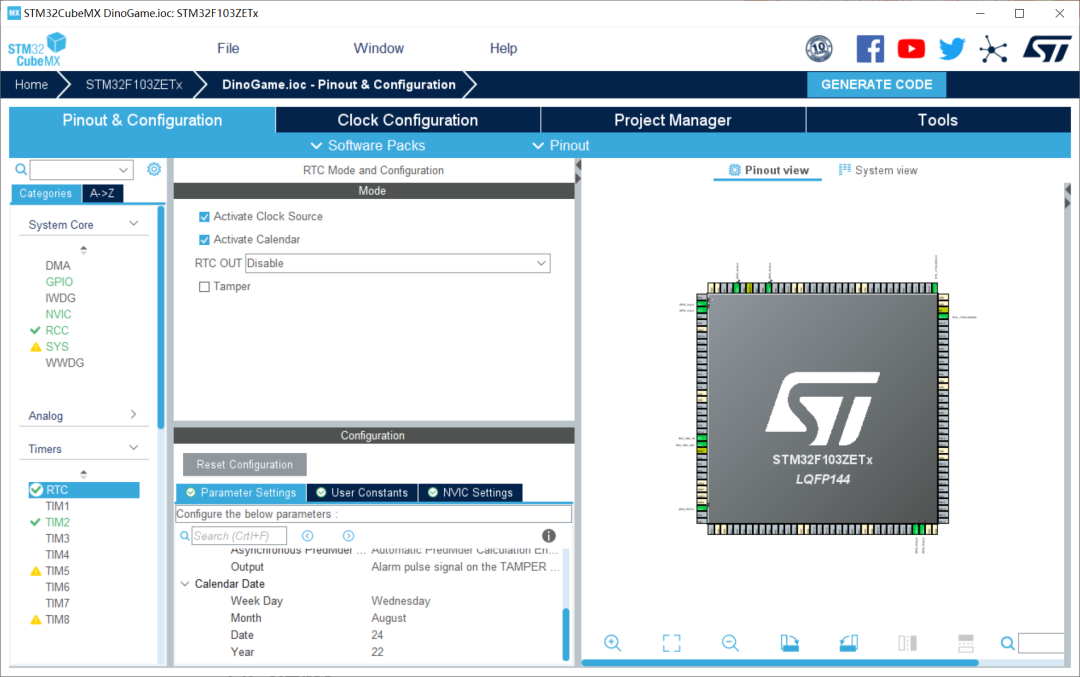Open the categories settings gear icon
This screenshot has height=677, width=1080.
click(x=154, y=170)
